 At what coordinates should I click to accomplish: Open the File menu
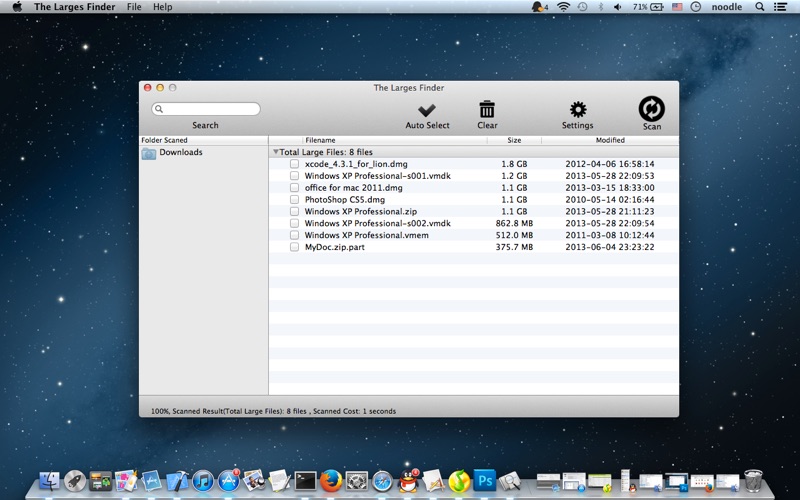click(x=134, y=7)
